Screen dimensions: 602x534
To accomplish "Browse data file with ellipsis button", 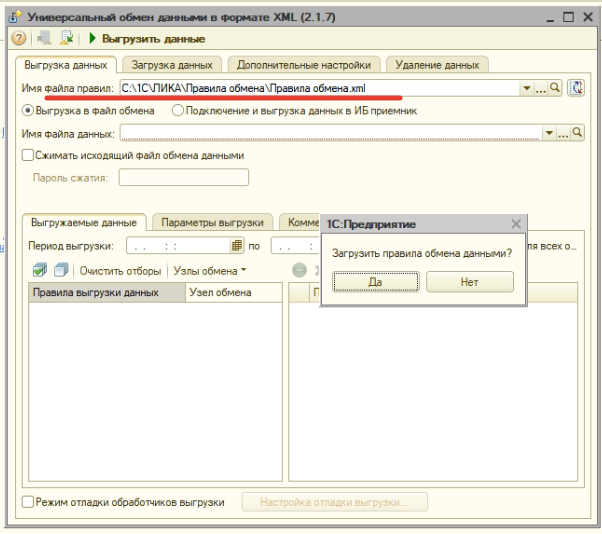I will coord(563,134).
